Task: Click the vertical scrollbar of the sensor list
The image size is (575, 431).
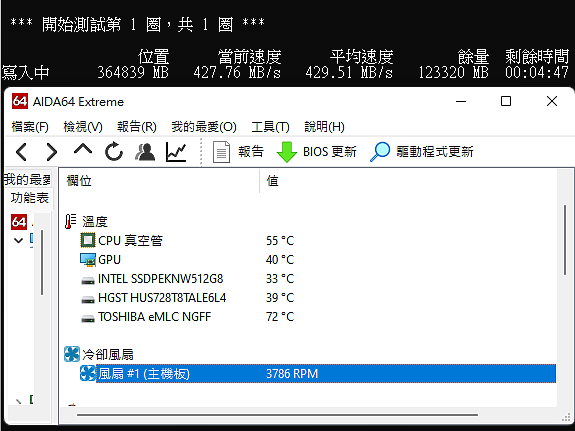Action: point(565,240)
